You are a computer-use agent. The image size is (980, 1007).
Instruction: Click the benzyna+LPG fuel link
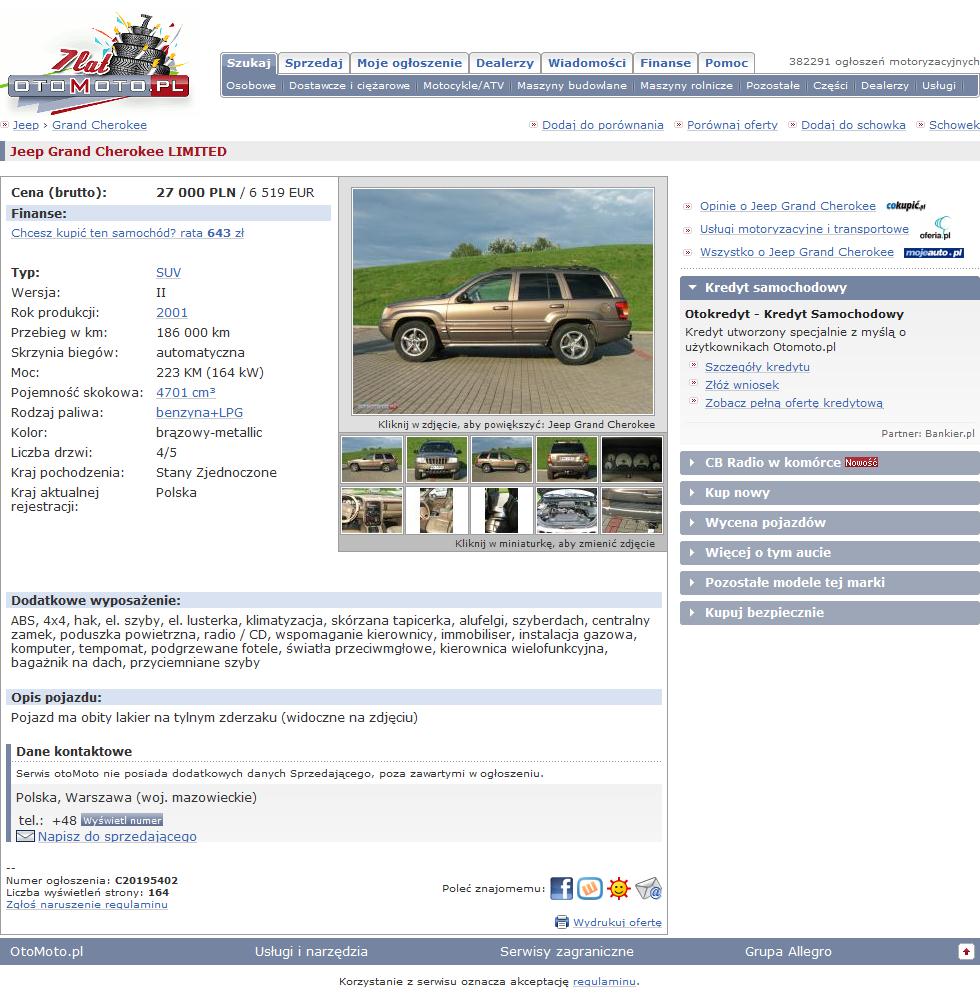(x=200, y=412)
